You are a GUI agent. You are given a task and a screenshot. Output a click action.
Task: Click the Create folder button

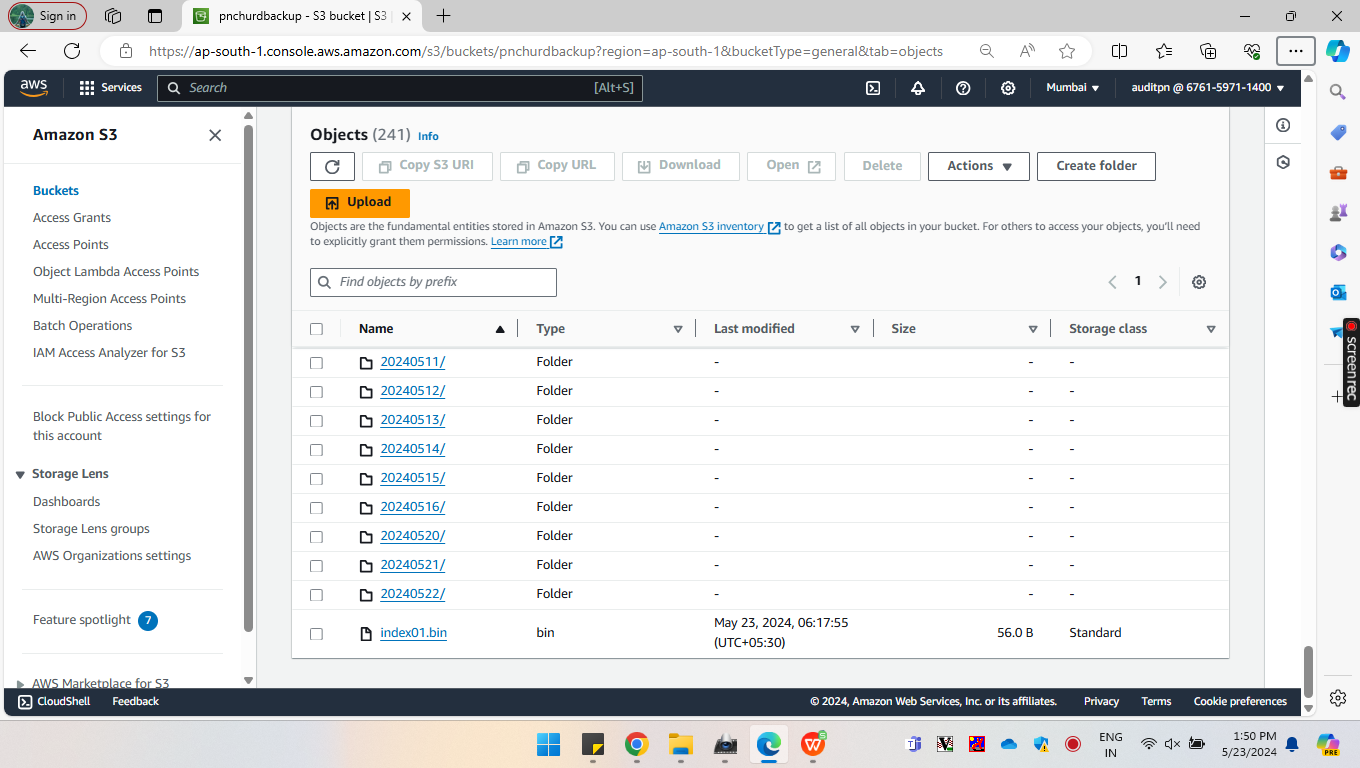coord(1096,166)
